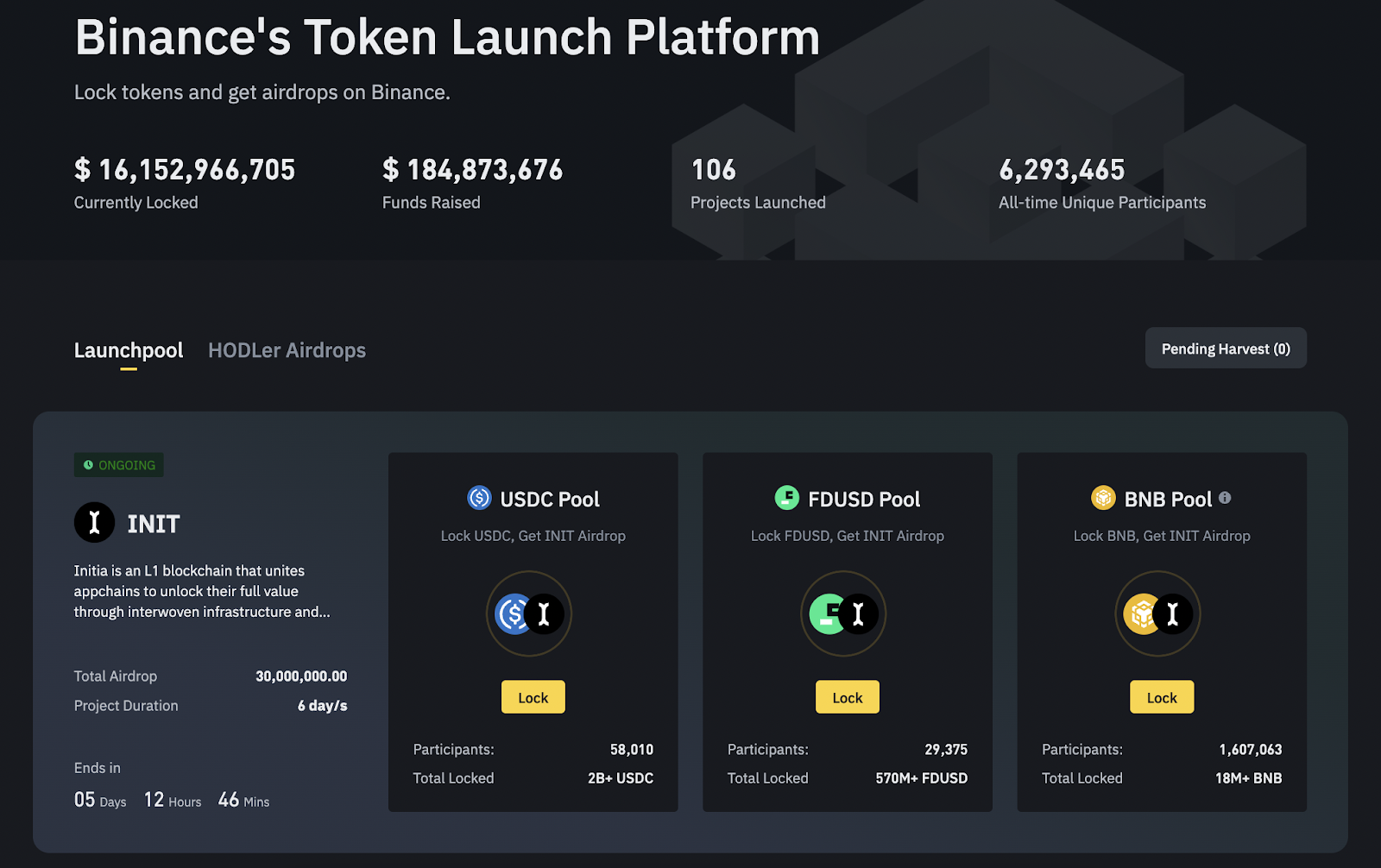Open the BNB Pool info tooltip icon
Screen dimensions: 1381x868
[1225, 498]
